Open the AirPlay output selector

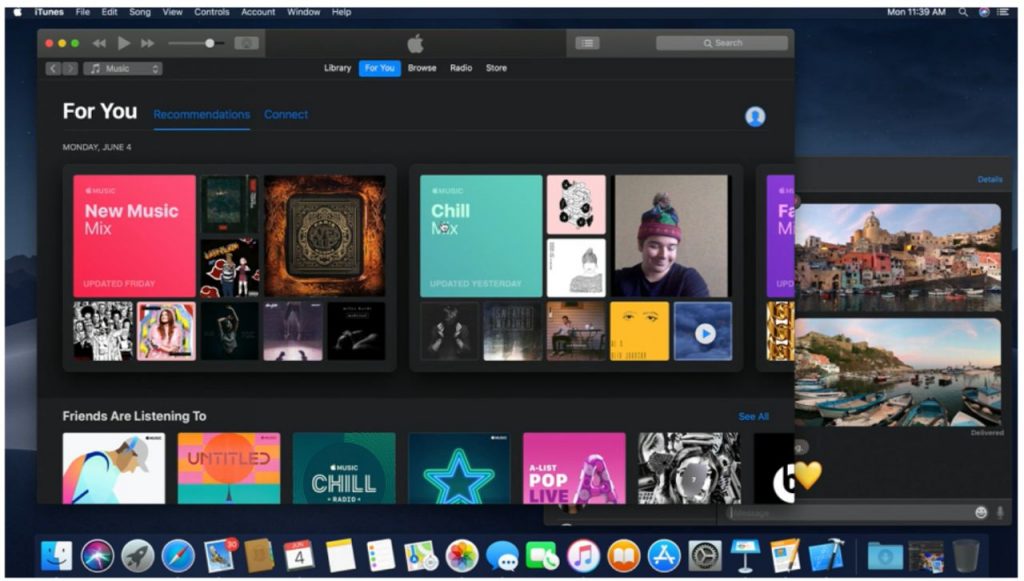click(x=246, y=43)
